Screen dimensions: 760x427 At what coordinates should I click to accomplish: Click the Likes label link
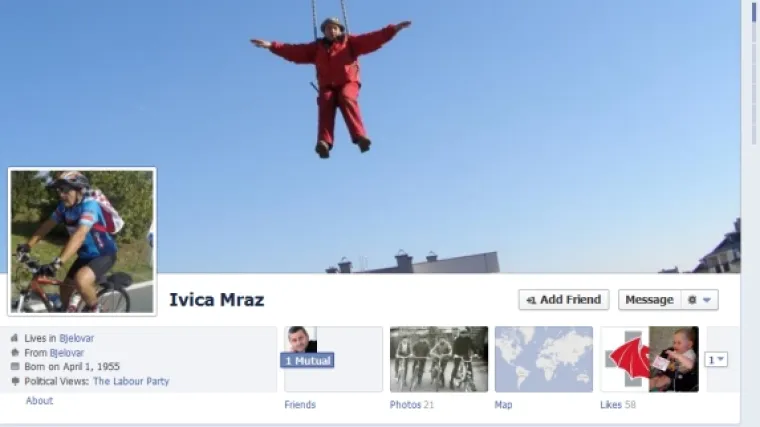[x=610, y=405]
